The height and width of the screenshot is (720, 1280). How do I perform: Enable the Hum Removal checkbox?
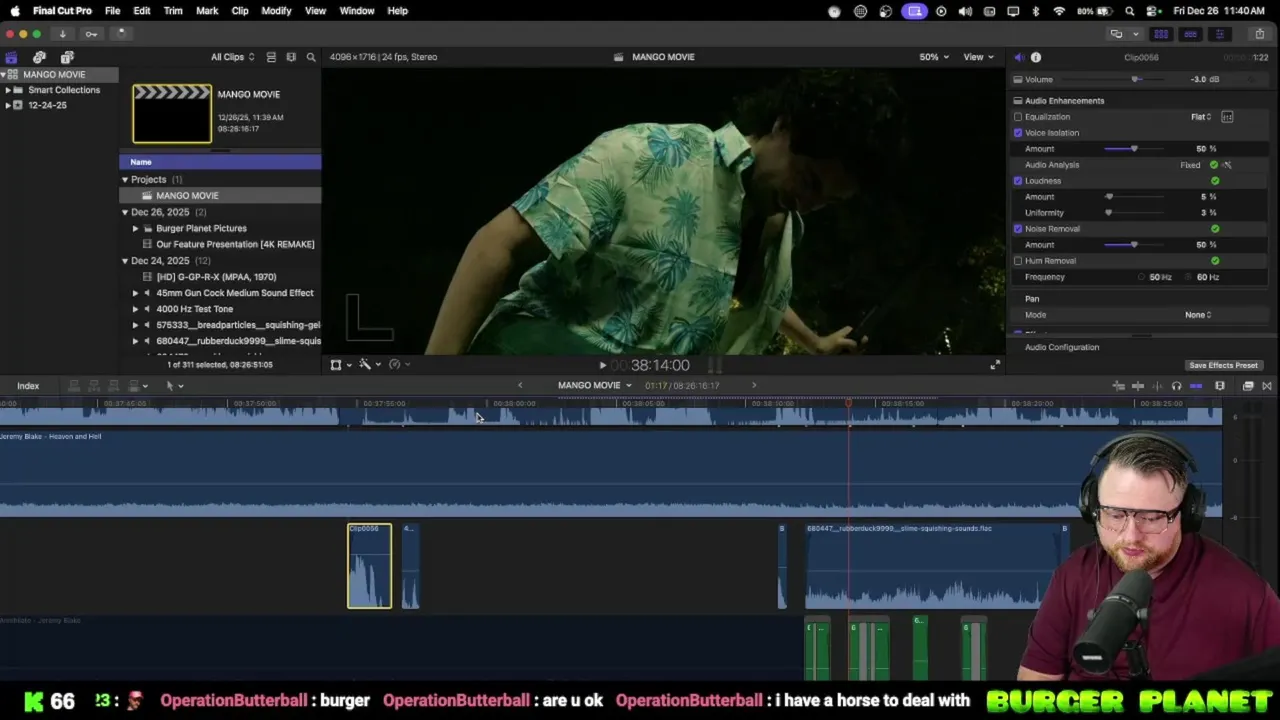pos(1018,261)
